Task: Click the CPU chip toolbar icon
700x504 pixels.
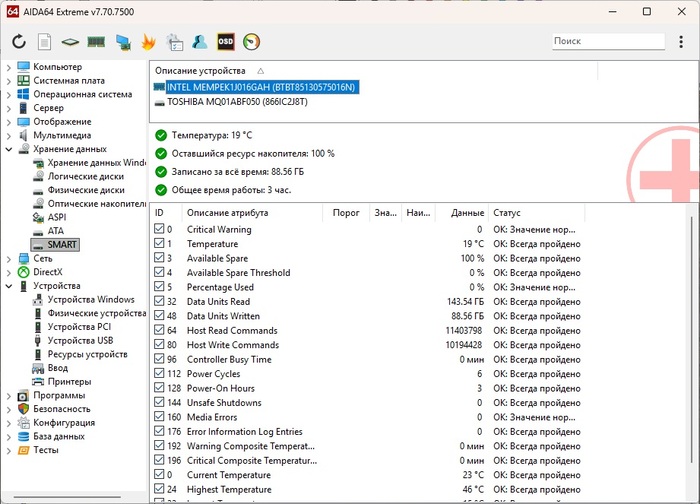Action: coord(71,42)
